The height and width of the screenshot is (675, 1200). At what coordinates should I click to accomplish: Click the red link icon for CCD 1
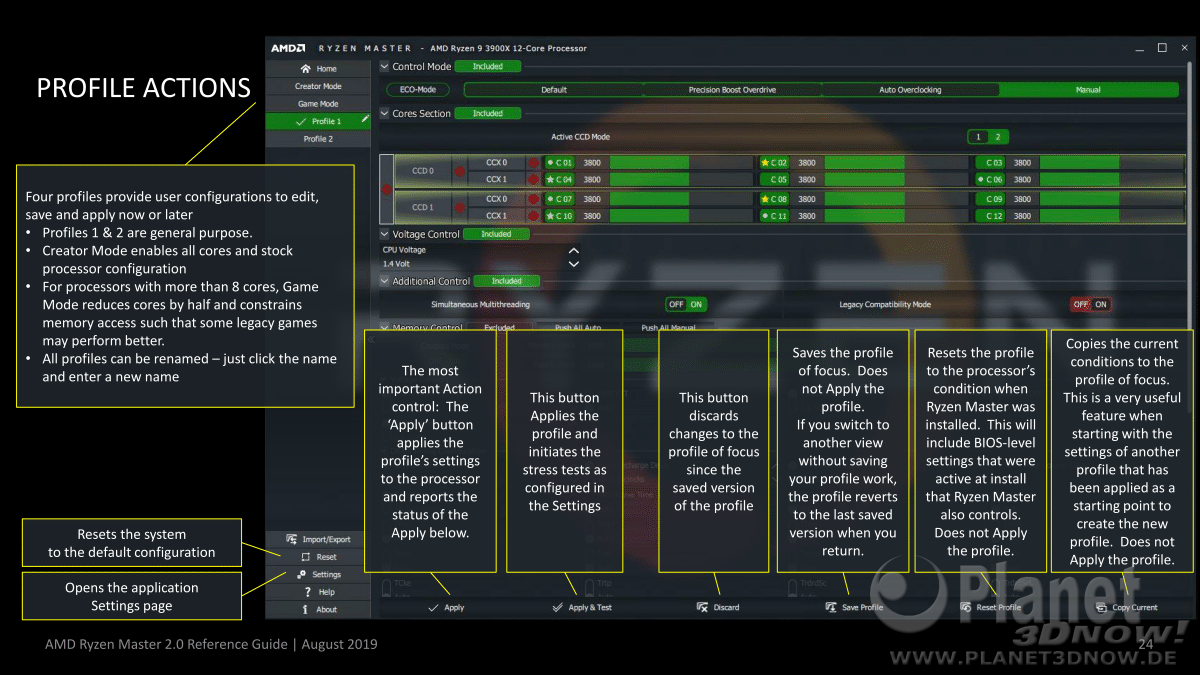tap(461, 207)
